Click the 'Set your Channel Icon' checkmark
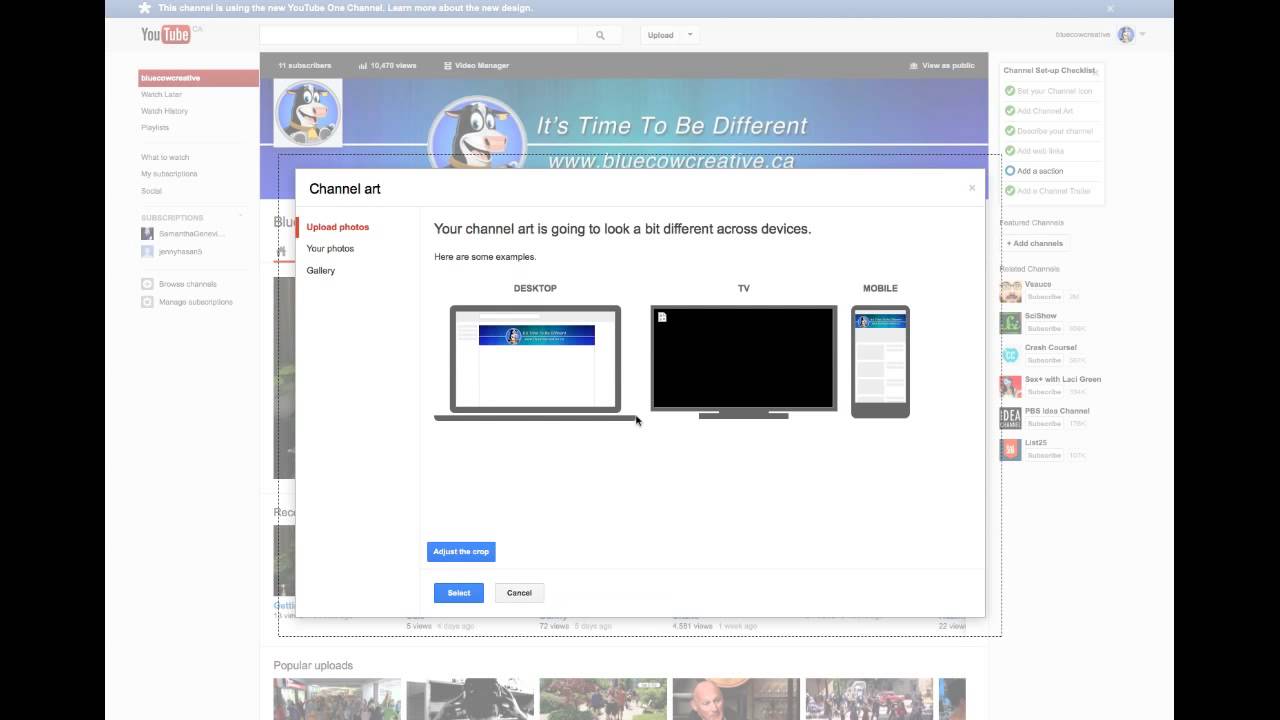1280x720 pixels. pos(1010,91)
